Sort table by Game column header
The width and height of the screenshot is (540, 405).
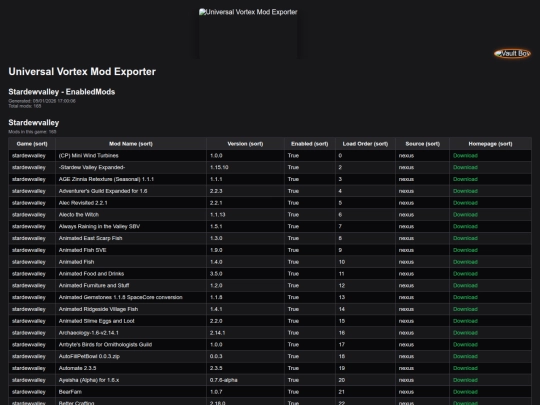[x=32, y=144]
